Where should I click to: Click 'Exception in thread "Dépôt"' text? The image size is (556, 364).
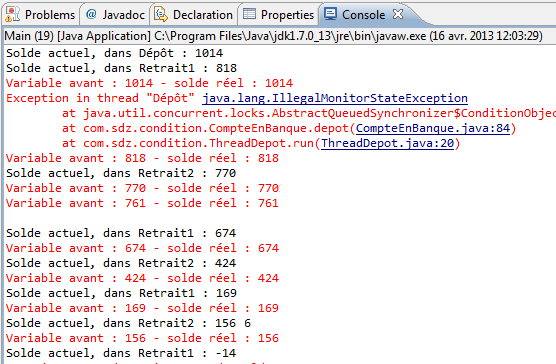100,98
